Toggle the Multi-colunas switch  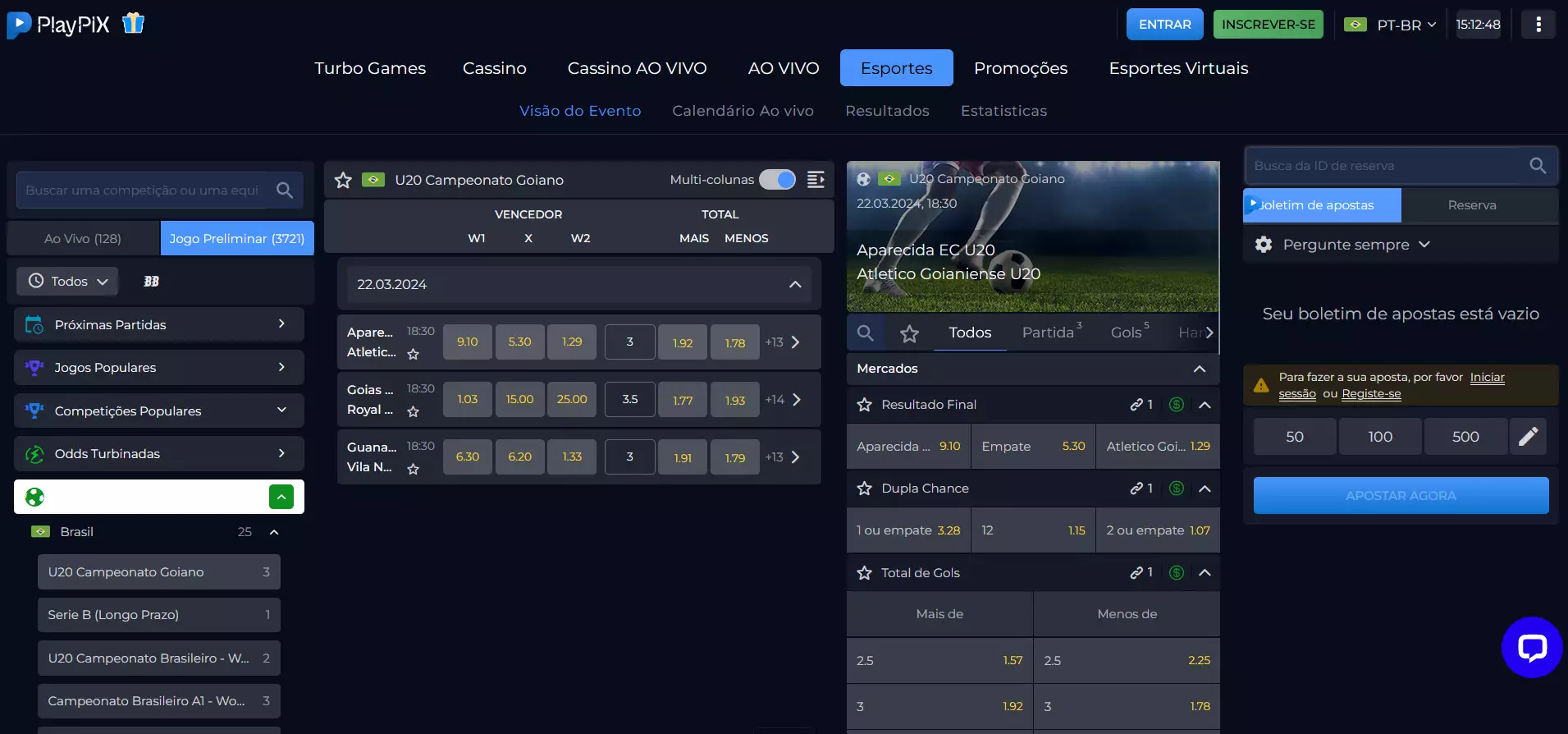[x=777, y=180]
